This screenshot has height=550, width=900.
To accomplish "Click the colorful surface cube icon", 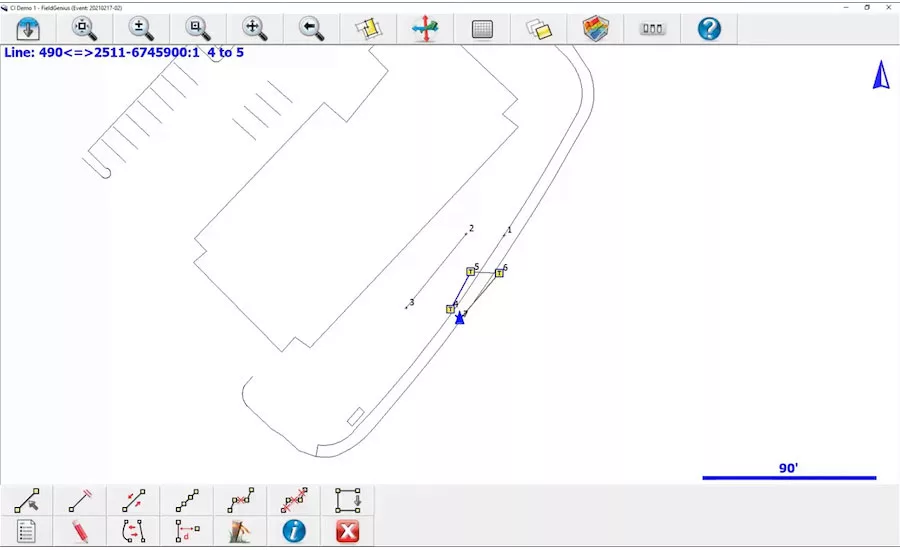I will pyautogui.click(x=596, y=29).
